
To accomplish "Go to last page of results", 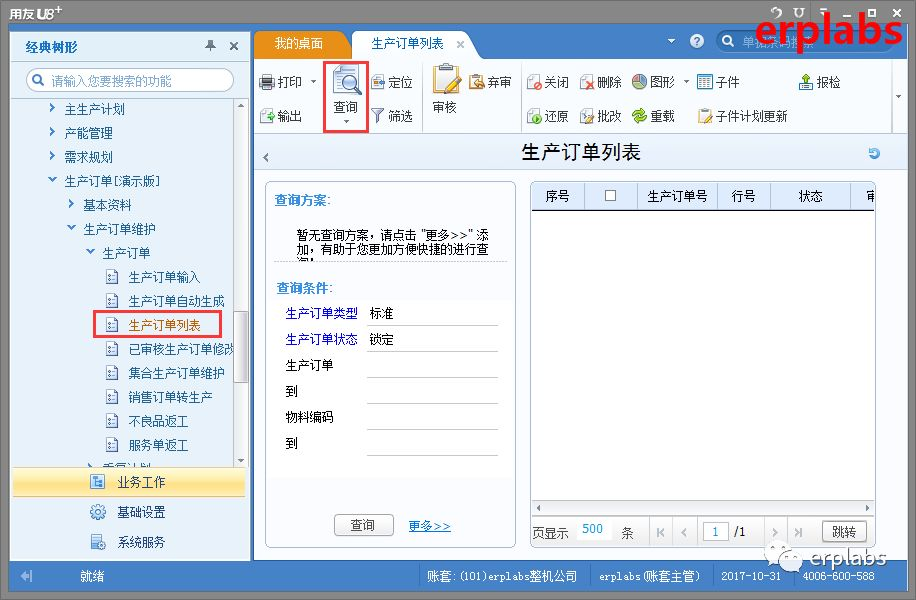I will [798, 532].
